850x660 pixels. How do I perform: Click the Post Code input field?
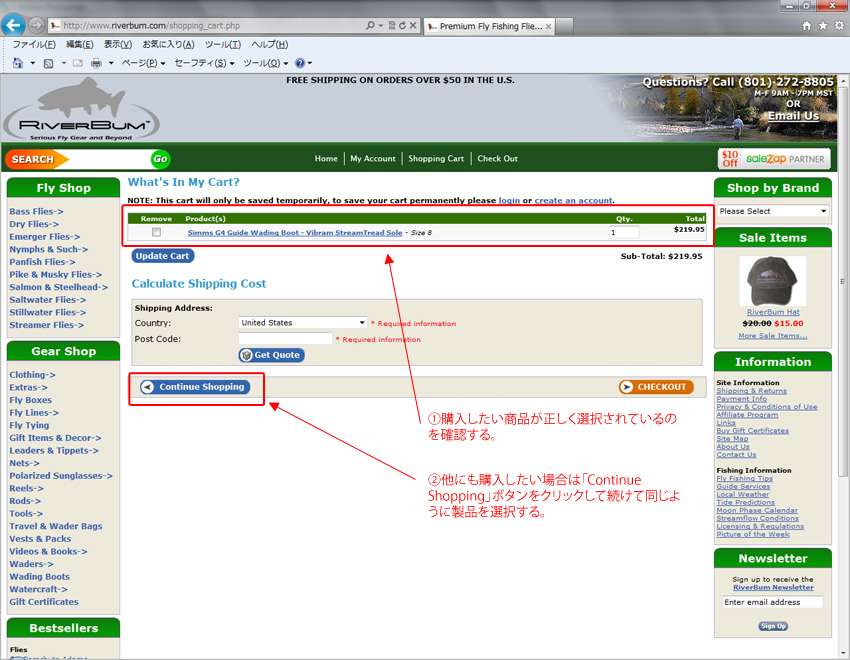click(x=285, y=339)
